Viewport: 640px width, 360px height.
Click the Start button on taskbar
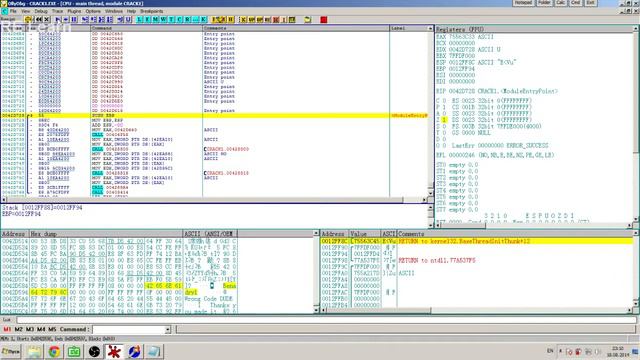(x=11, y=351)
